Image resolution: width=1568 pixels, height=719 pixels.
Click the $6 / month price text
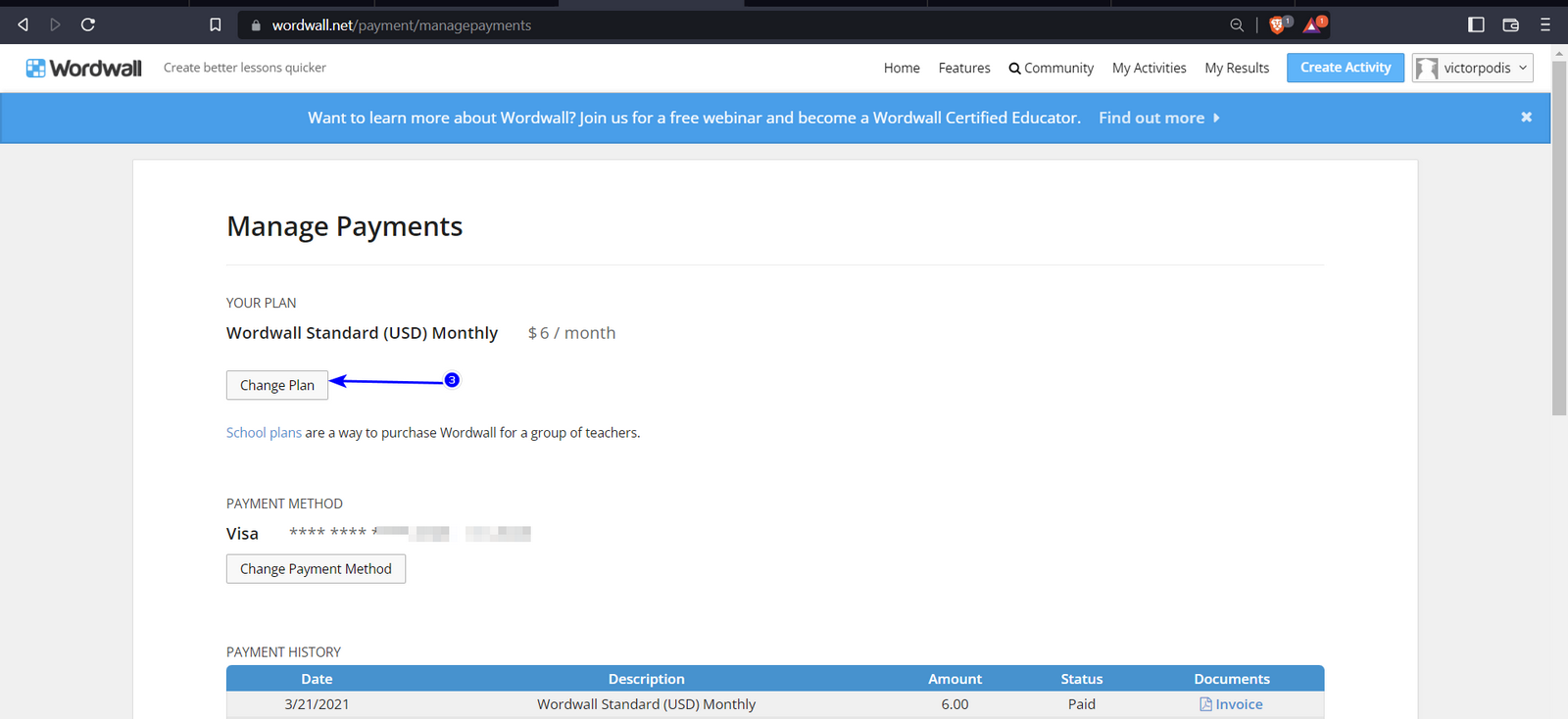pos(571,333)
